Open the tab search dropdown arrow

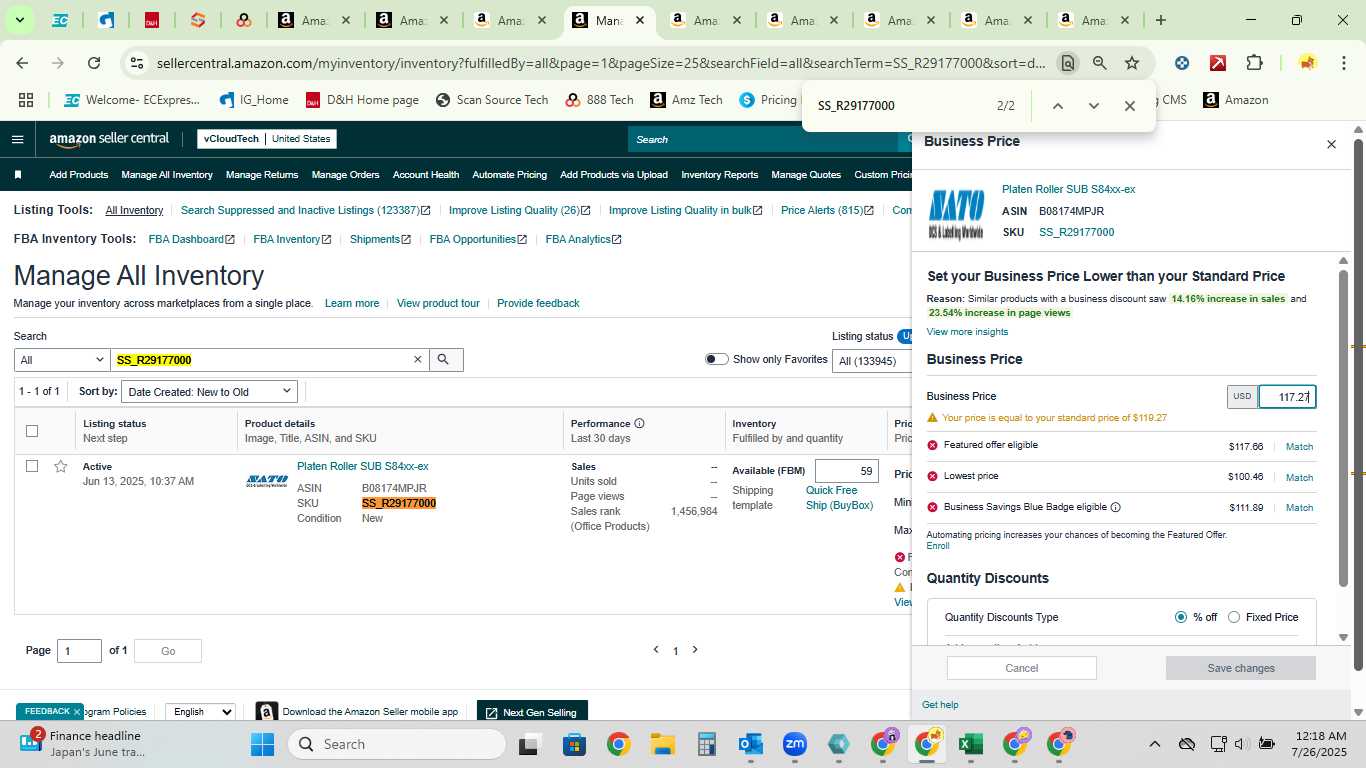(x=19, y=20)
